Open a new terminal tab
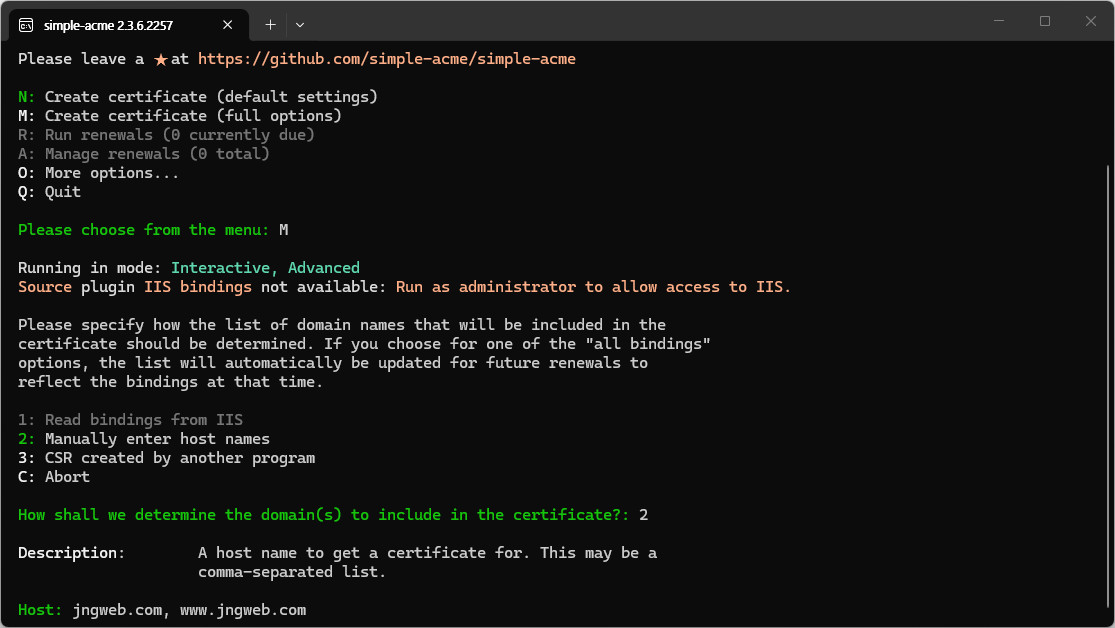 pyautogui.click(x=270, y=25)
